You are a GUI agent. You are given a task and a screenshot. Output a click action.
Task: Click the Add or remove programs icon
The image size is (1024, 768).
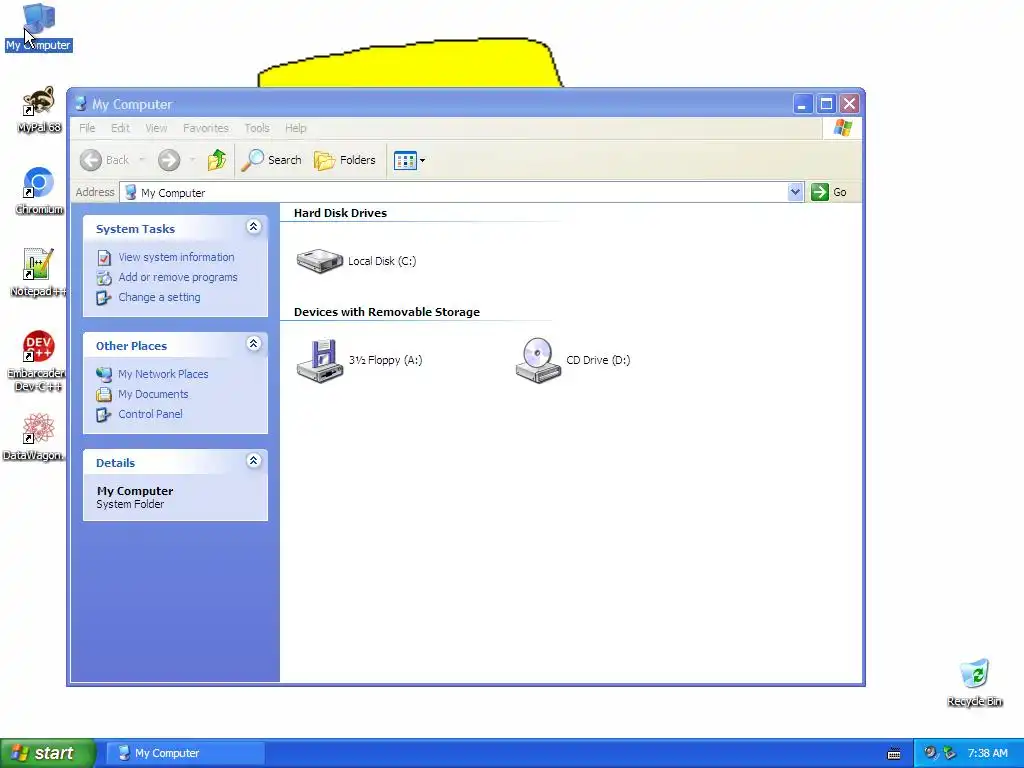104,278
